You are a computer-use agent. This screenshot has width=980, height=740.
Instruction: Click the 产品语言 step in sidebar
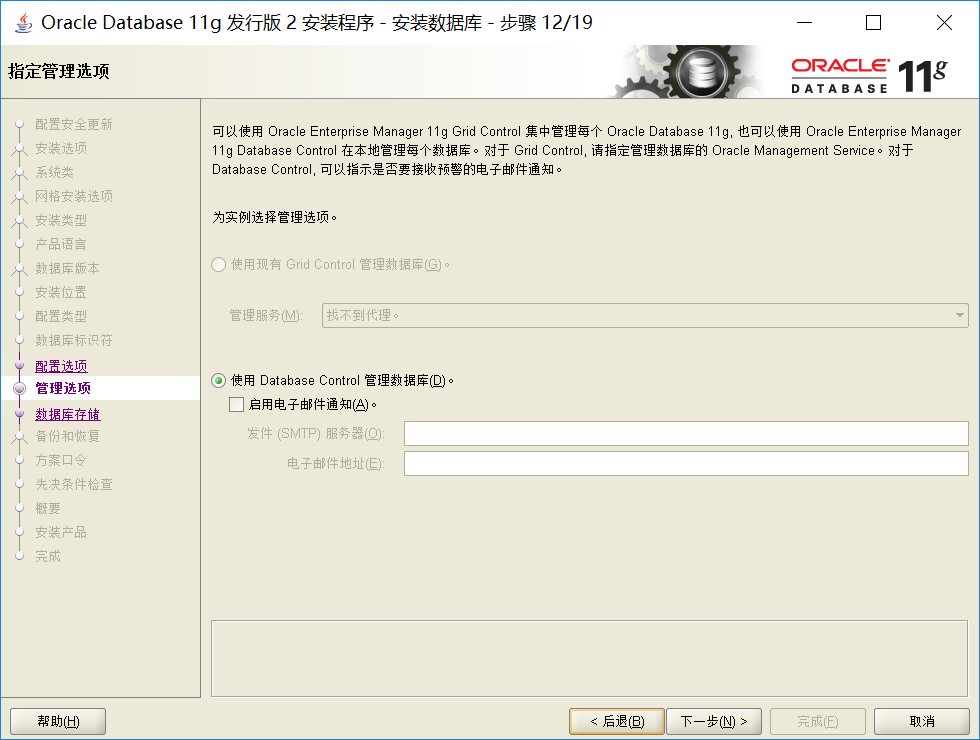coord(61,244)
